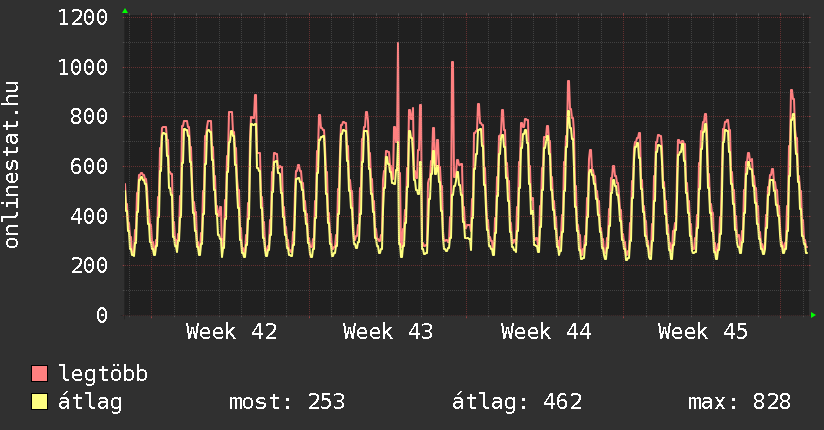Viewport: 824px width, 430px height.
Task: Click the yellow átlag legend swatch
Action: point(39,402)
